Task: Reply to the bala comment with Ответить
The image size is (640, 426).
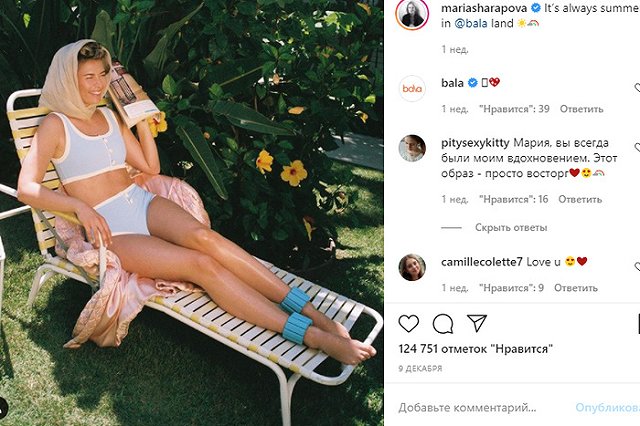Action: click(x=581, y=109)
